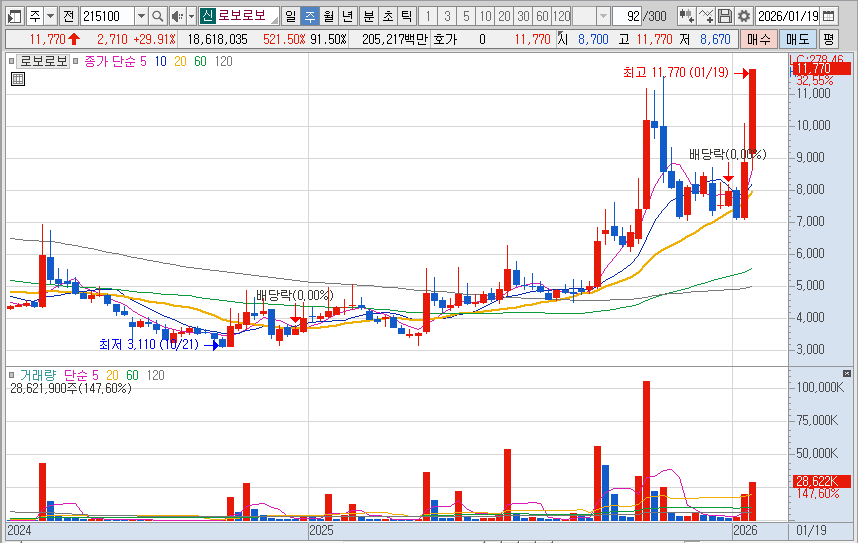Click the speaker sound alert icon

tap(177, 16)
